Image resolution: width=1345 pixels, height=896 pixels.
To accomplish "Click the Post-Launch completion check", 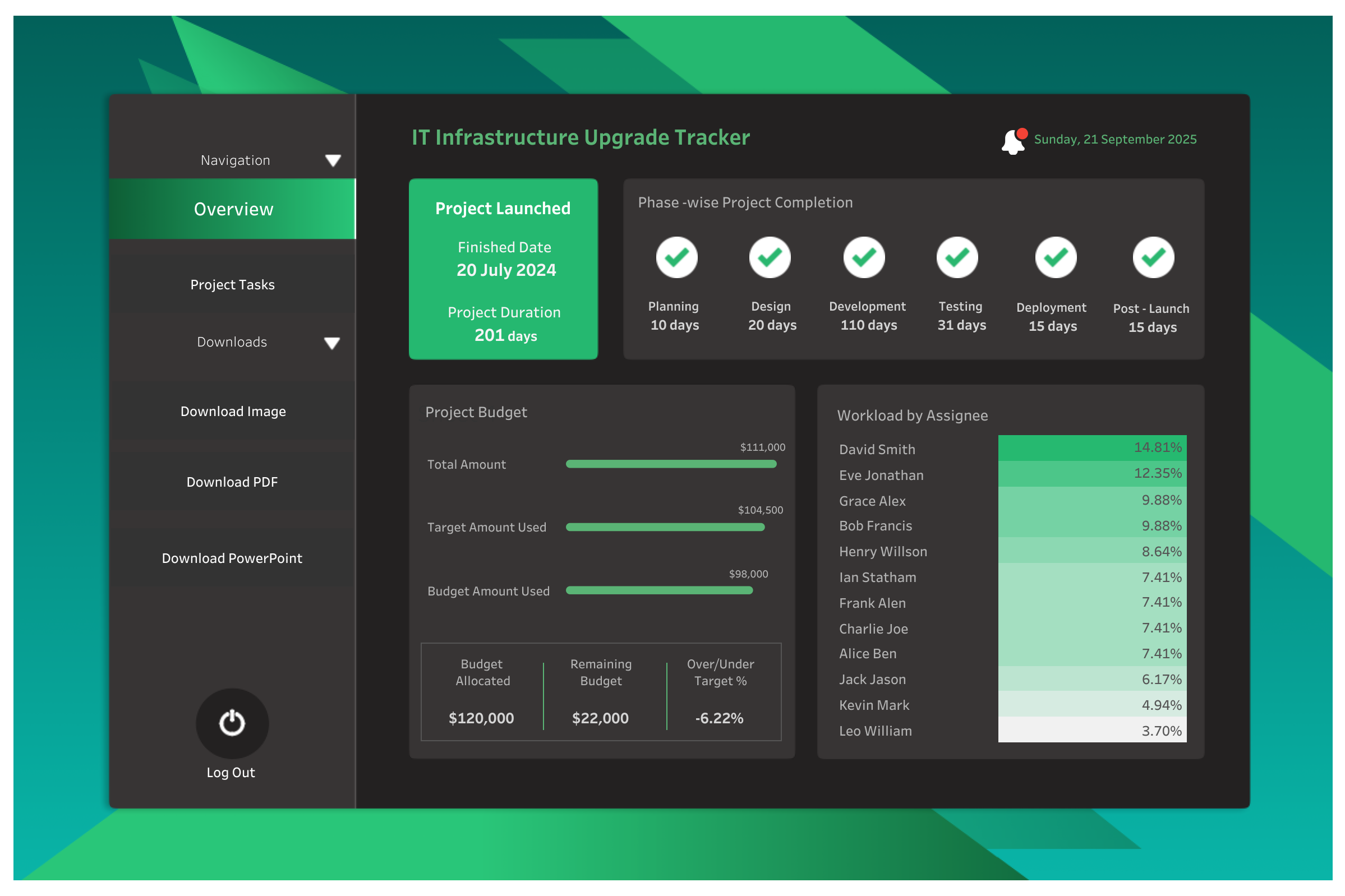I will pyautogui.click(x=1153, y=258).
